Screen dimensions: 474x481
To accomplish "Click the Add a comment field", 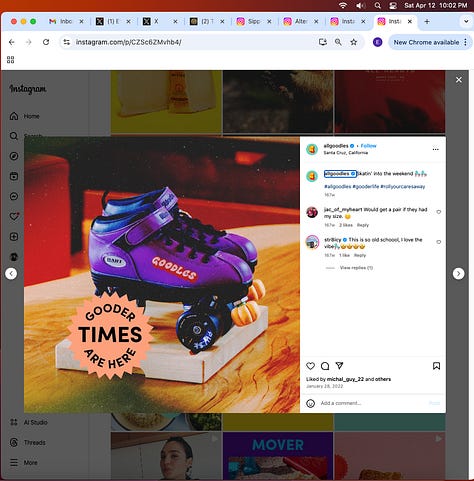I will pyautogui.click(x=373, y=403).
